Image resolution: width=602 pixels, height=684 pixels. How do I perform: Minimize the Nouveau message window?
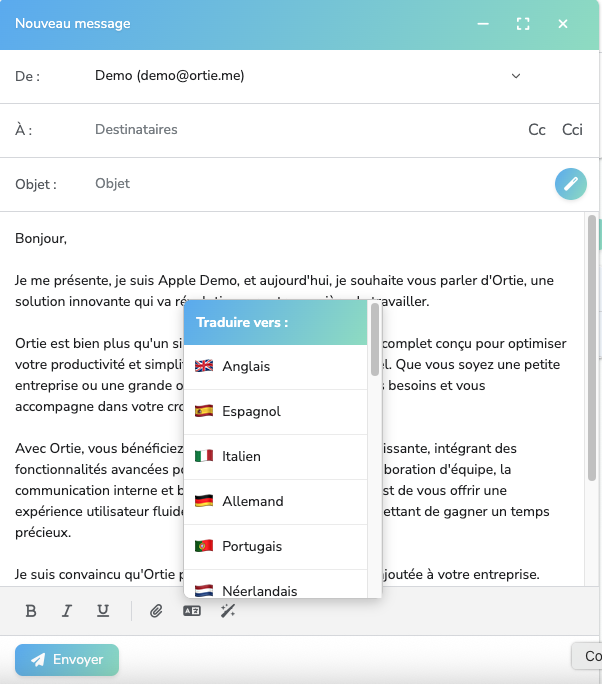pyautogui.click(x=484, y=24)
